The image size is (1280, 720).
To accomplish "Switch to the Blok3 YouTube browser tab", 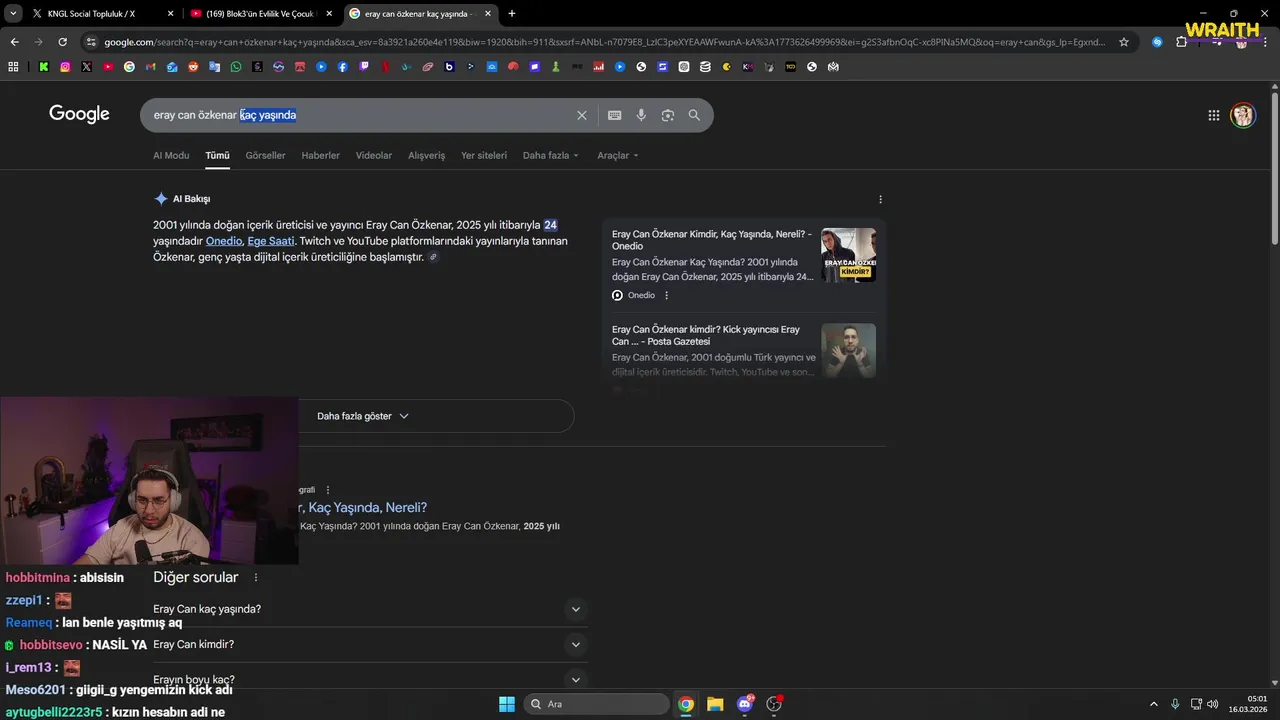I will pyautogui.click(x=262, y=14).
